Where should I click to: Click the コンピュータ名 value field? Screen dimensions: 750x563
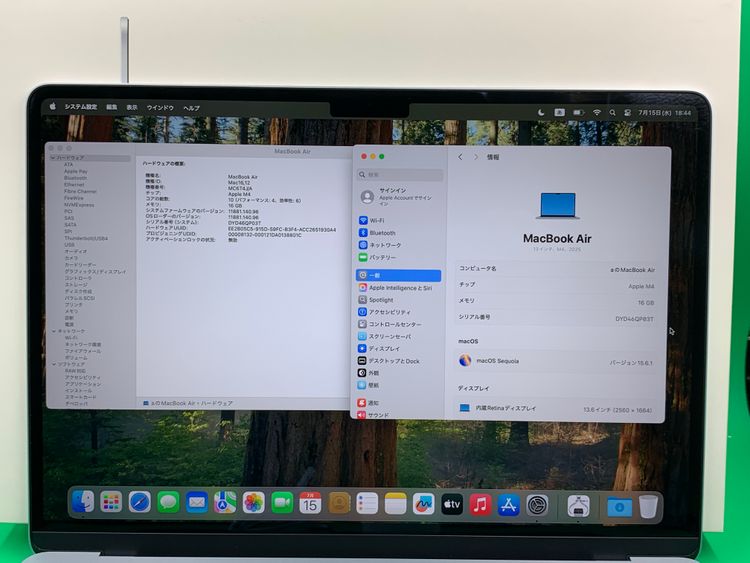632,270
